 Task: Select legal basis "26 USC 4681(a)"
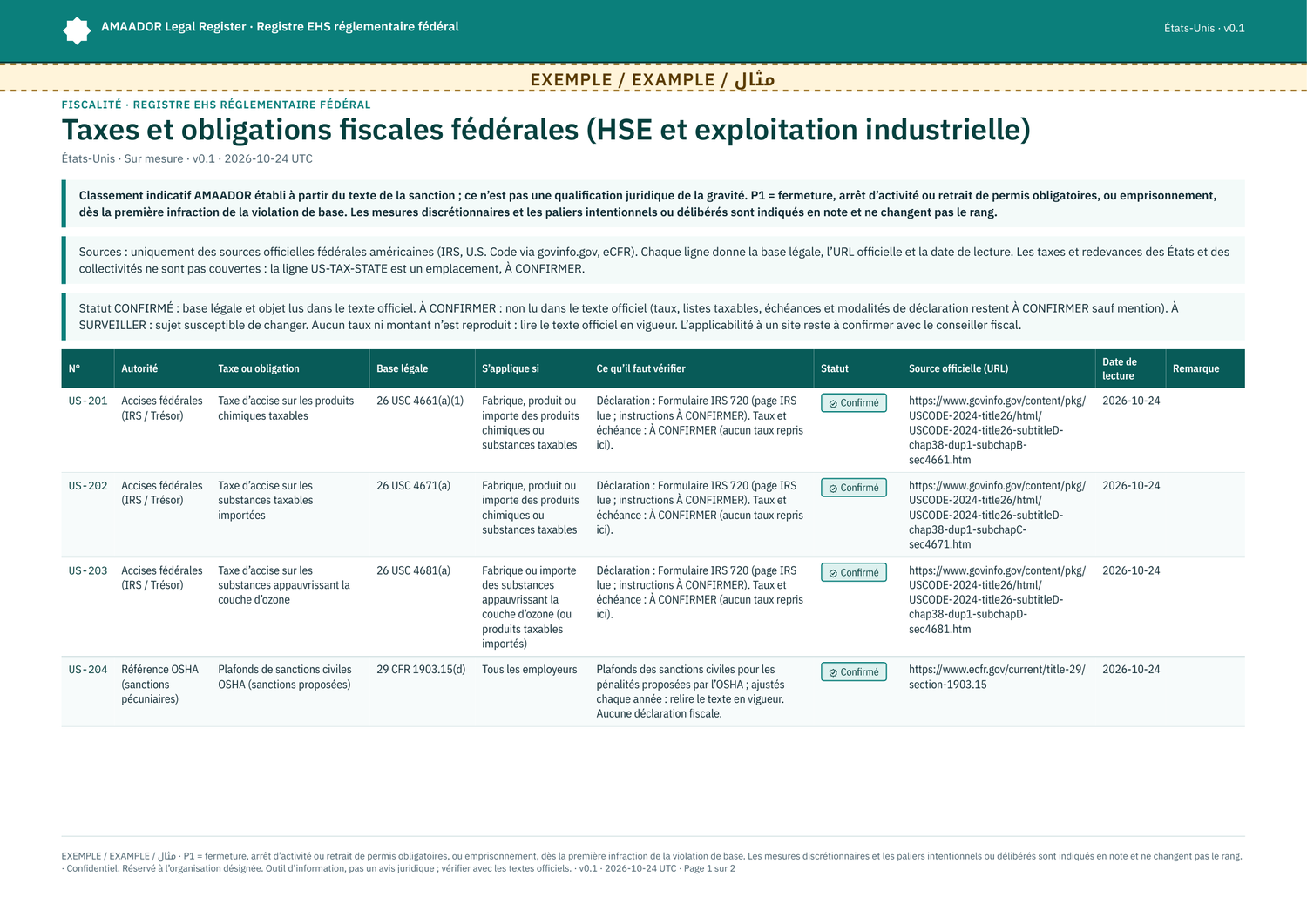pyautogui.click(x=414, y=570)
